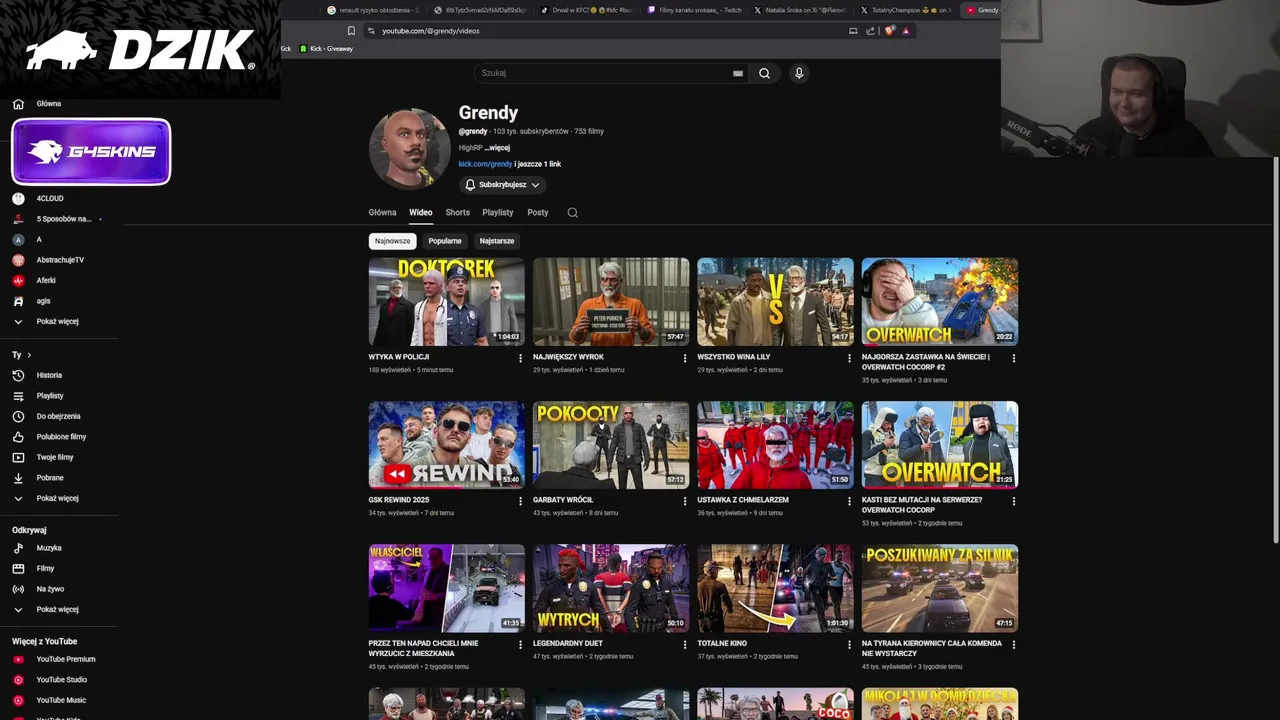
Task: Open options menu for NAJWIĘKSZY WYROK
Action: (685, 358)
